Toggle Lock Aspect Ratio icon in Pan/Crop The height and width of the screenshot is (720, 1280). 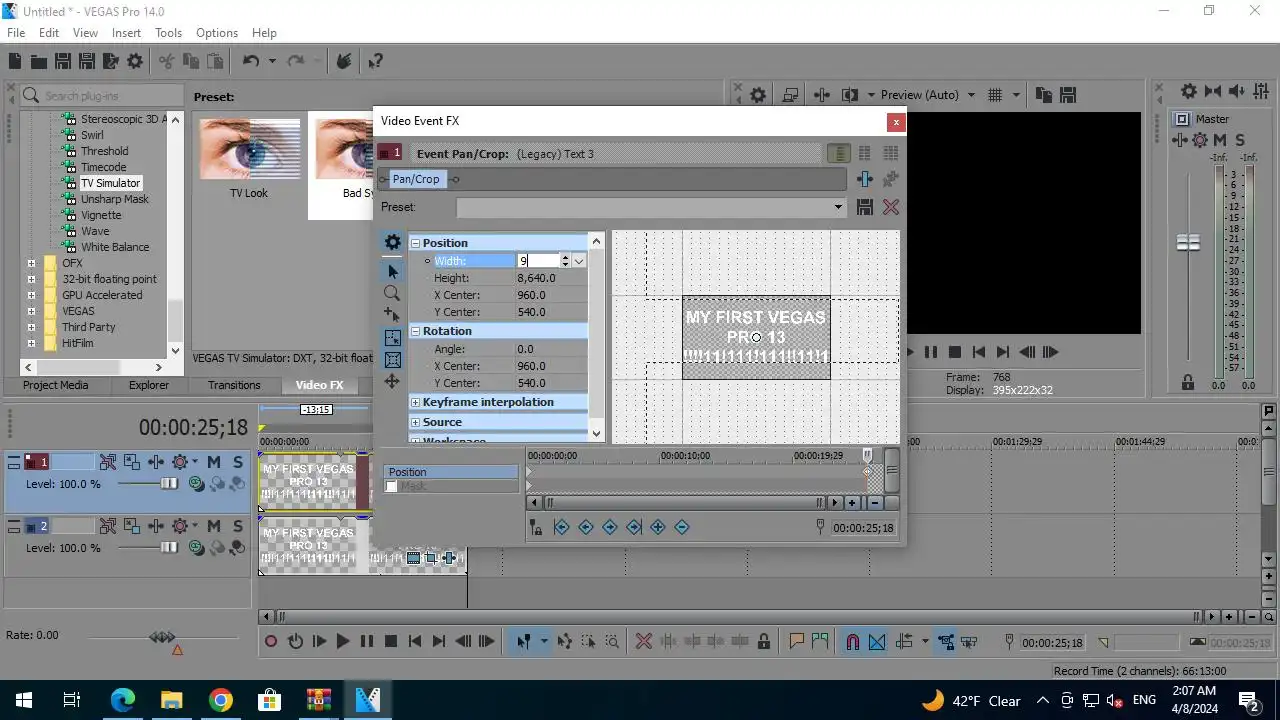pyautogui.click(x=392, y=337)
